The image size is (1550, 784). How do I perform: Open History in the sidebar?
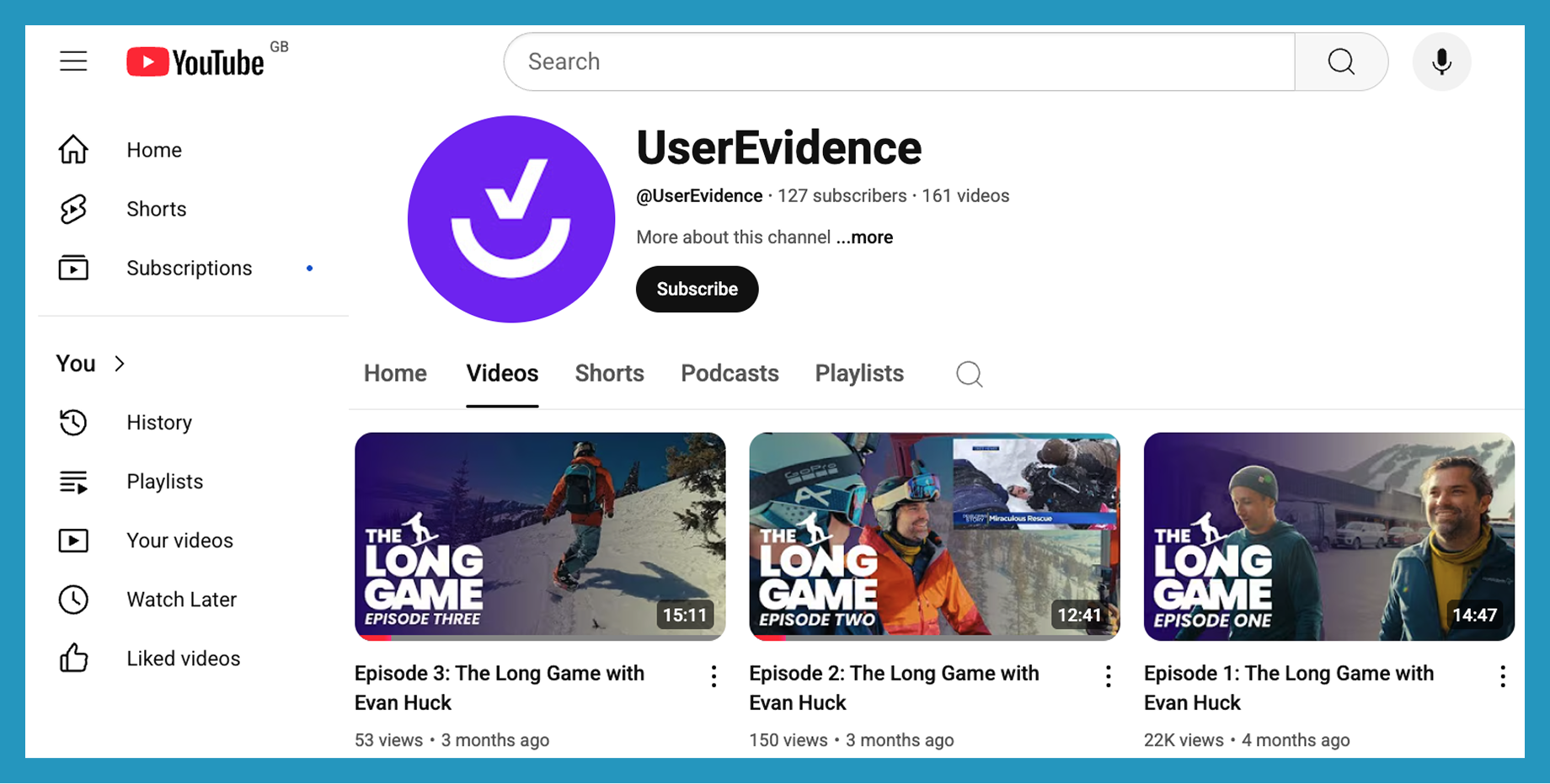click(x=159, y=422)
